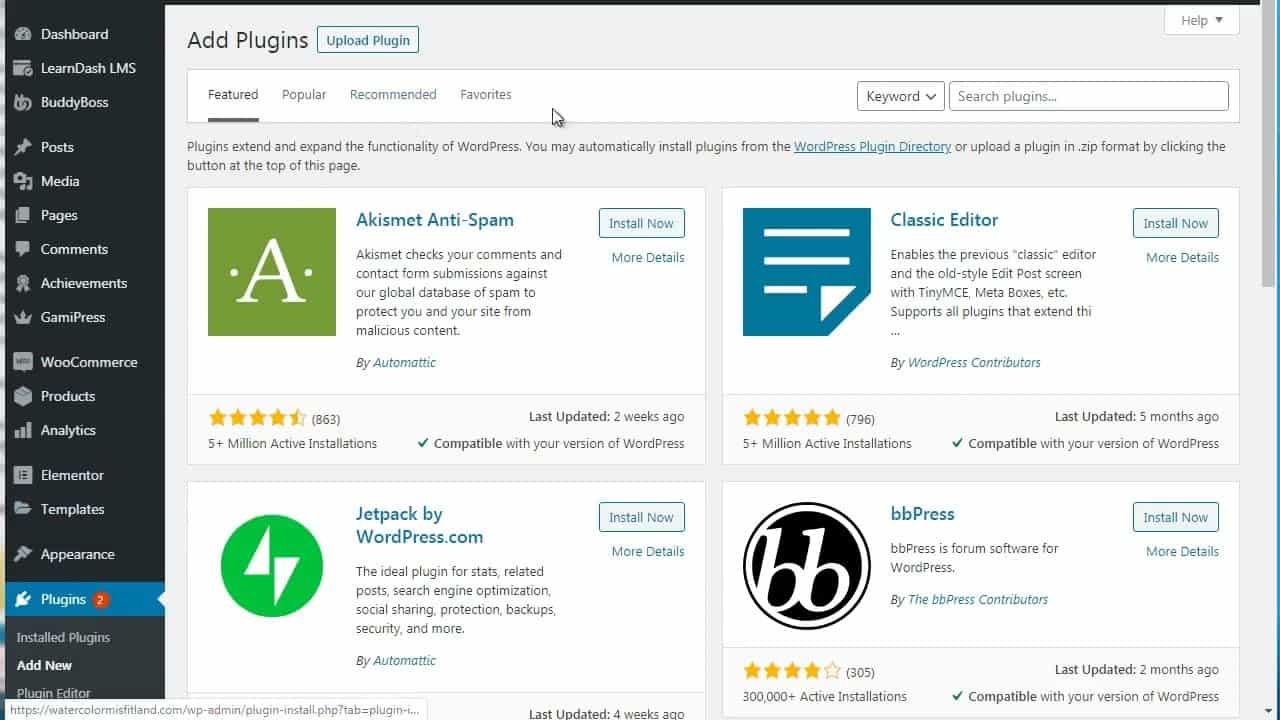This screenshot has width=1280, height=720.
Task: View More Details for Akismet Anti-Spam
Action: (x=648, y=257)
